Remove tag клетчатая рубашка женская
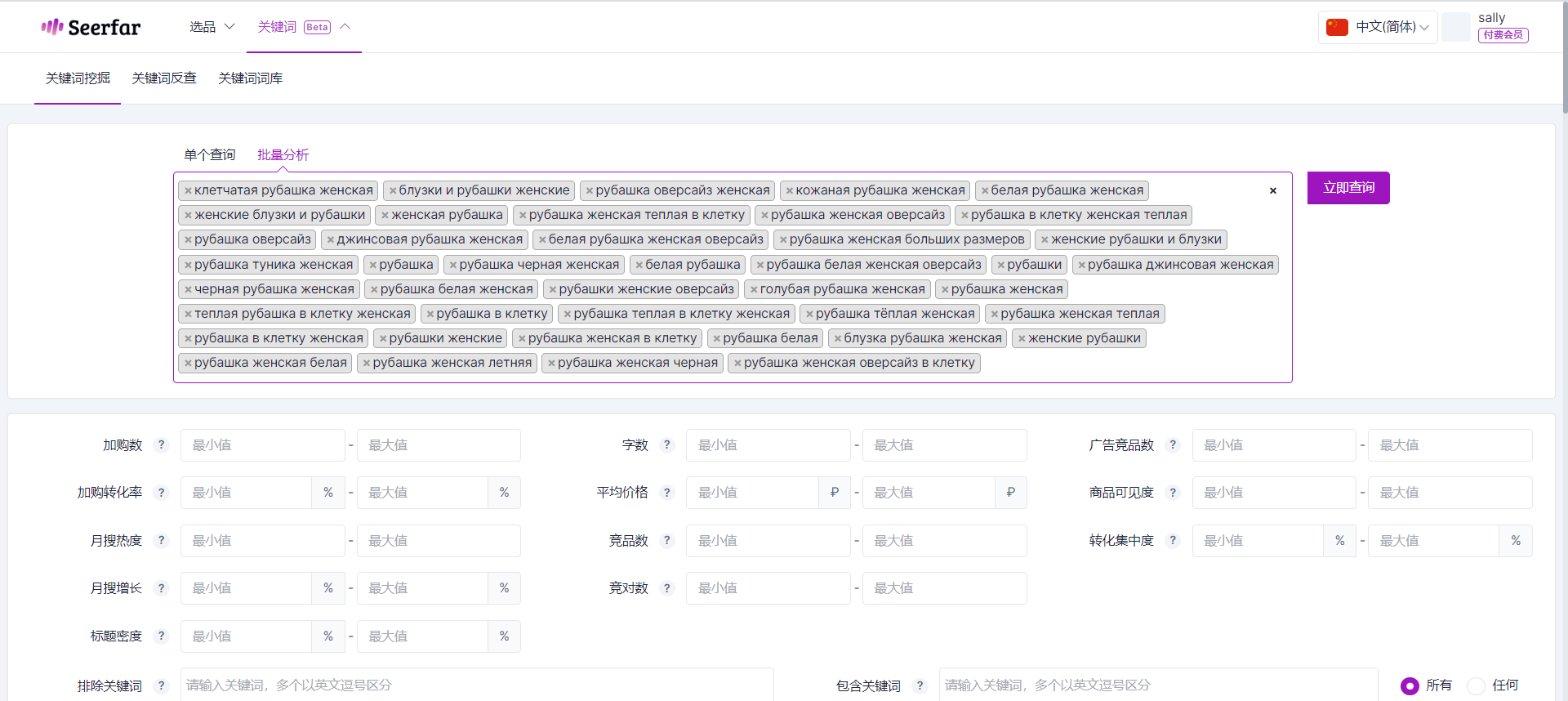Image resolution: width=1568 pixels, height=701 pixels. pyautogui.click(x=188, y=190)
